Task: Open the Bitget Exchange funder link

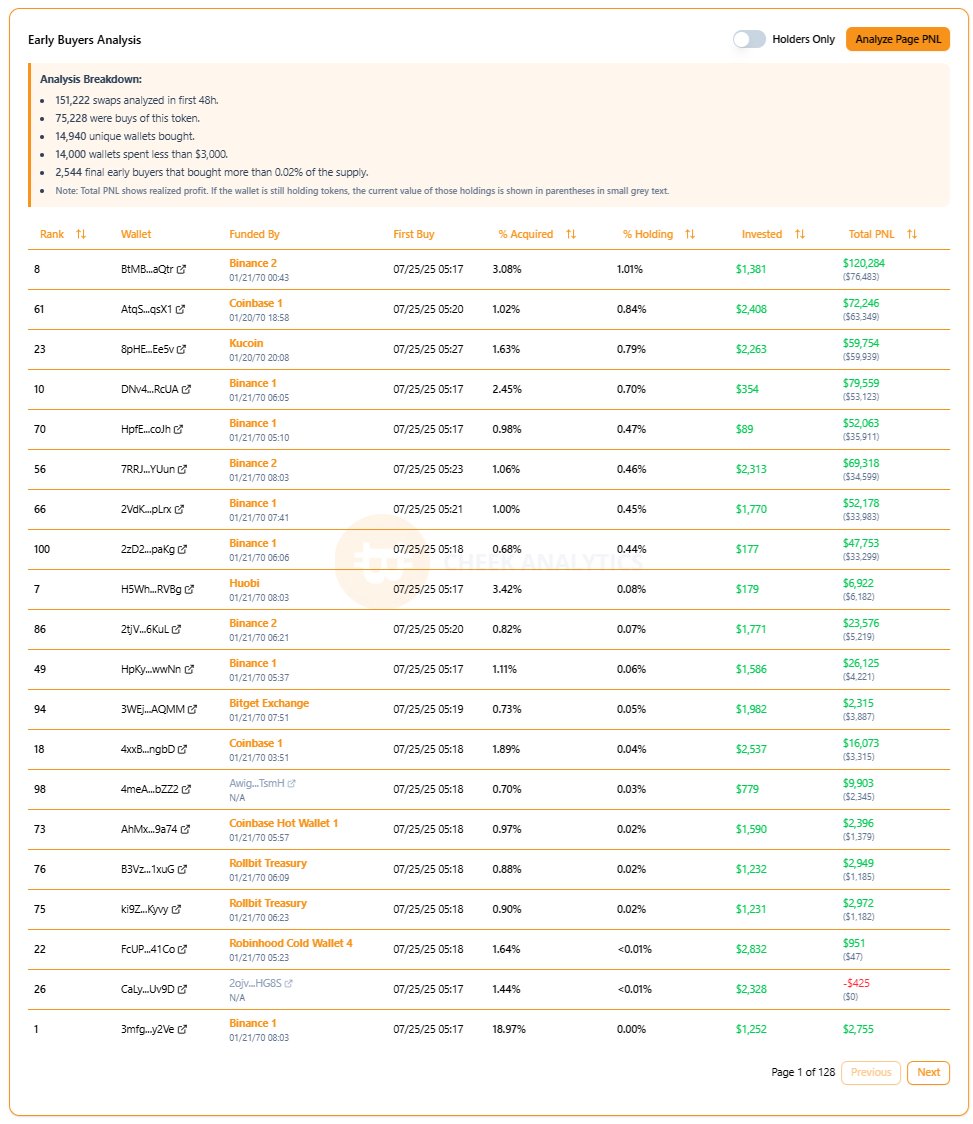Action: click(269, 703)
